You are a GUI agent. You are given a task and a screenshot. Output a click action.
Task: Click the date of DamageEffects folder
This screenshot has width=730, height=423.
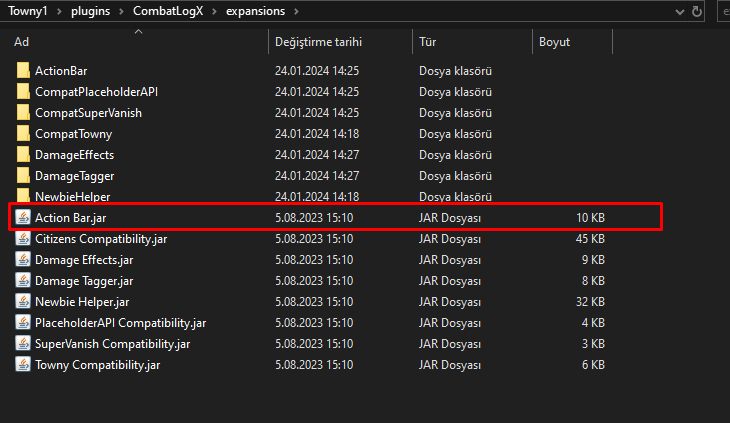coord(317,154)
